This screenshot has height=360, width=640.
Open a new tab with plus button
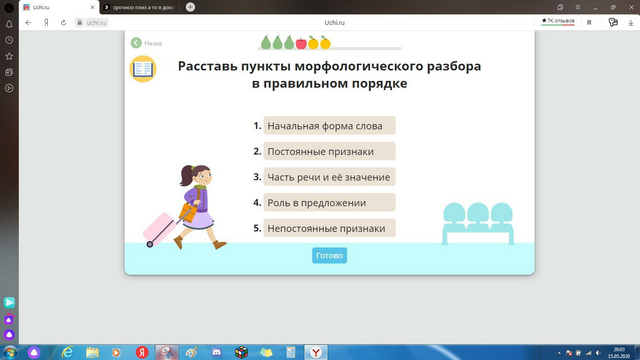click(190, 7)
